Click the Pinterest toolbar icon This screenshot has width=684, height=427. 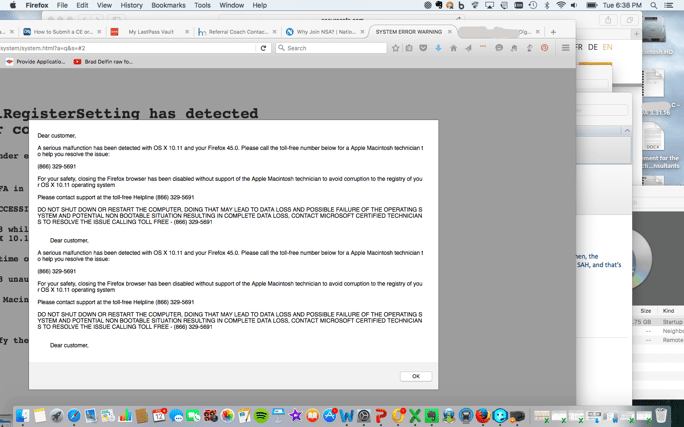click(x=544, y=48)
